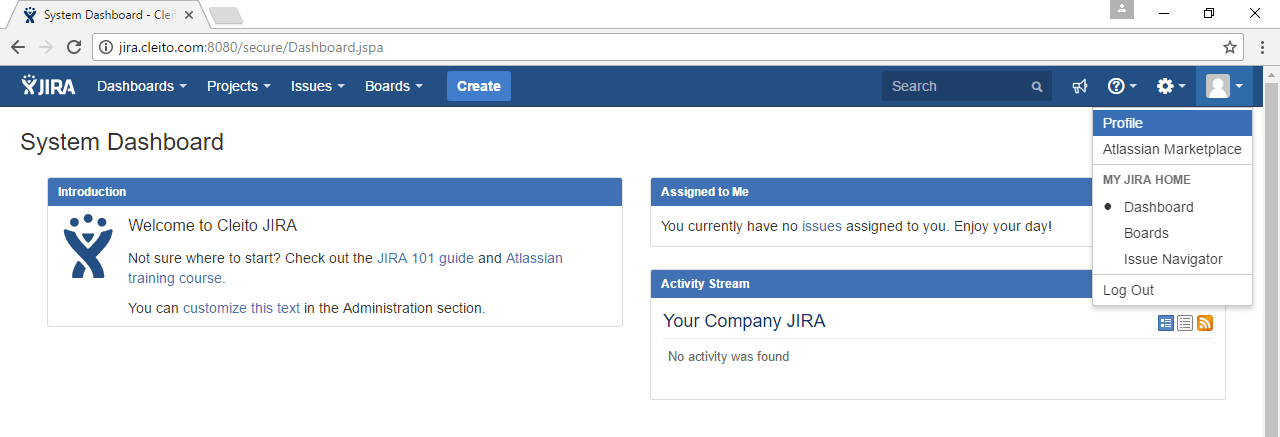Select Profile from user menu
The image size is (1280, 437).
click(1172, 123)
